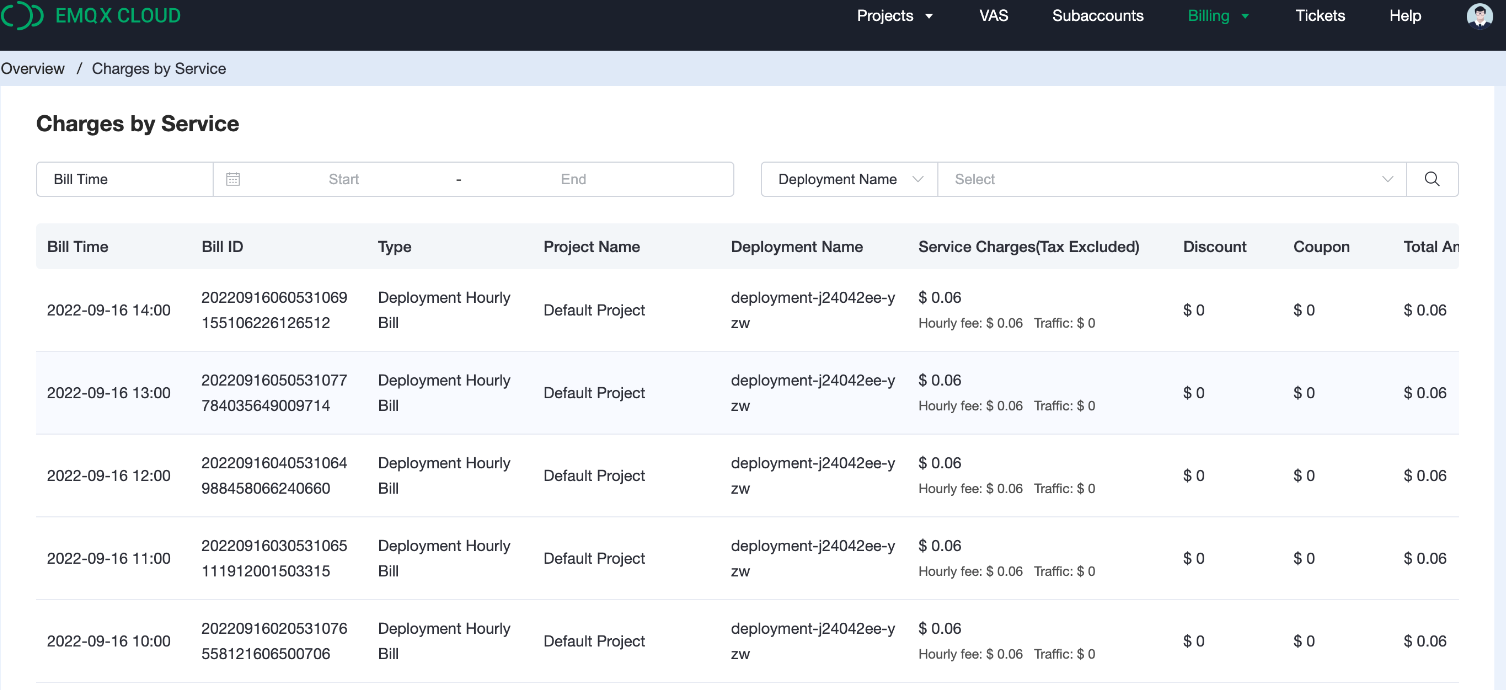Expand the Projects dropdown menu
1506x690 pixels.
coord(894,16)
